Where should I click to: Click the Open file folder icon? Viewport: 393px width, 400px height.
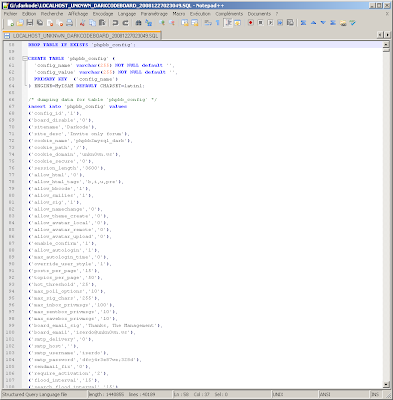tap(20, 23)
